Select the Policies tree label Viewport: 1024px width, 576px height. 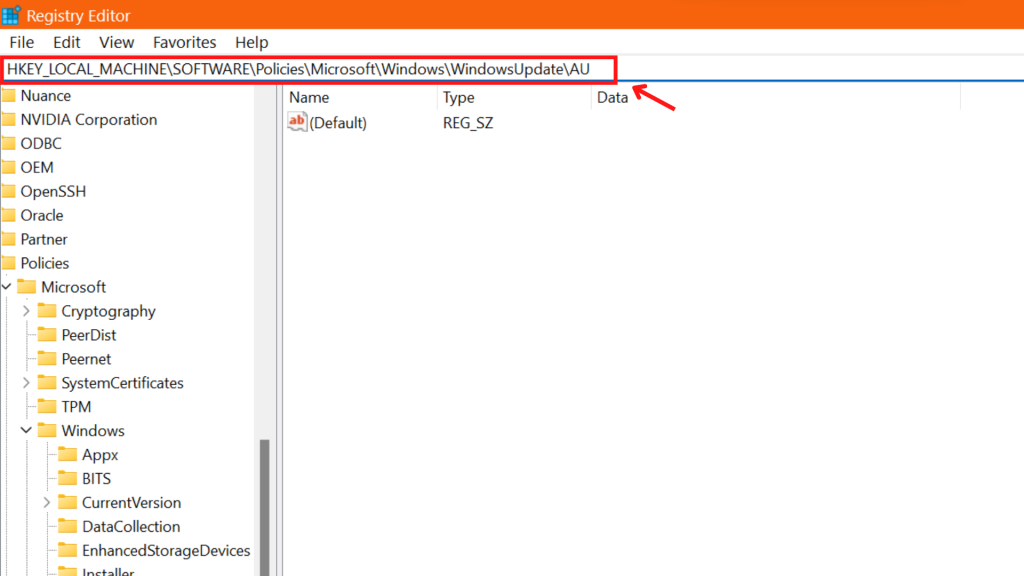pos(44,263)
